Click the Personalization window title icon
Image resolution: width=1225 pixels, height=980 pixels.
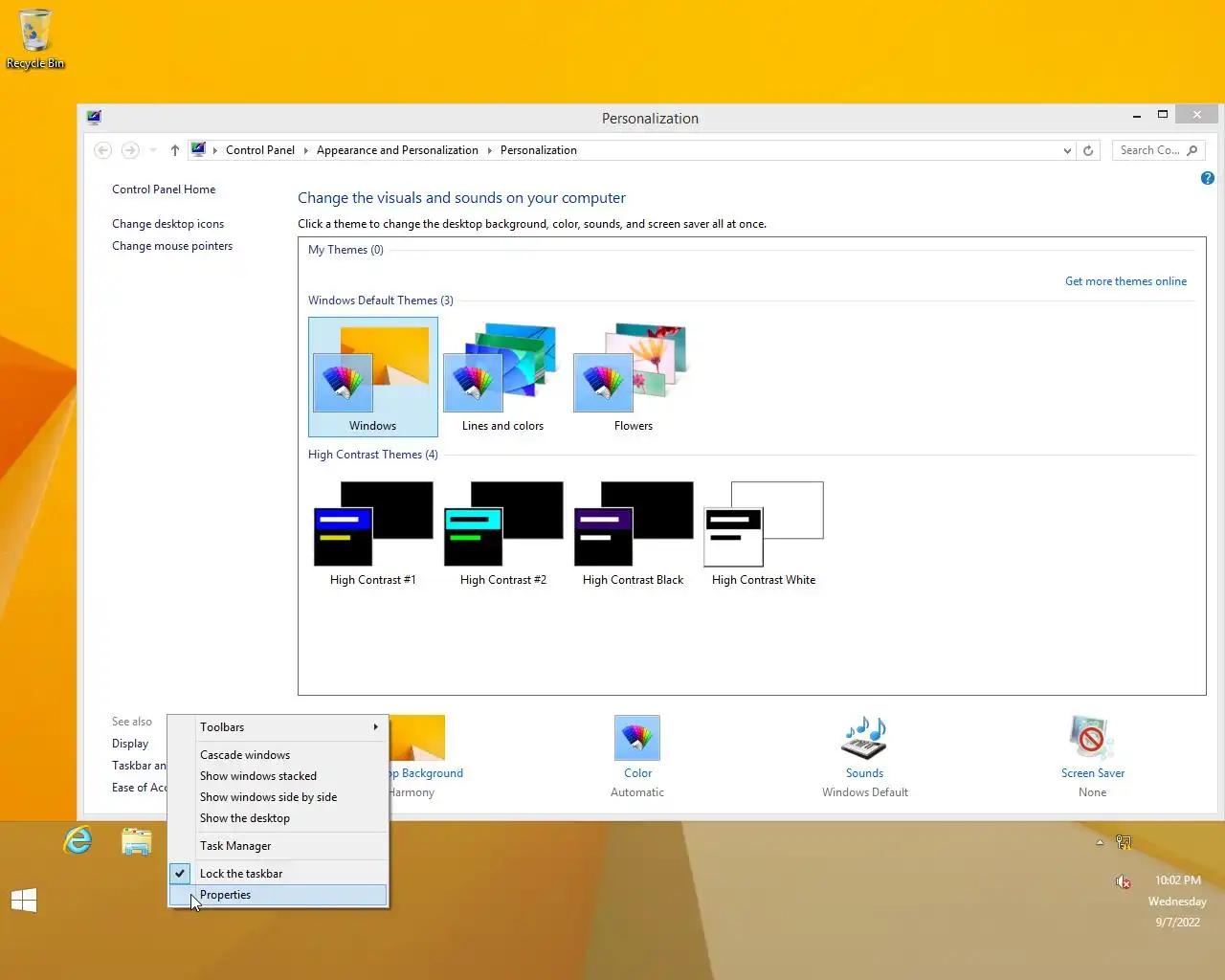coord(94,117)
